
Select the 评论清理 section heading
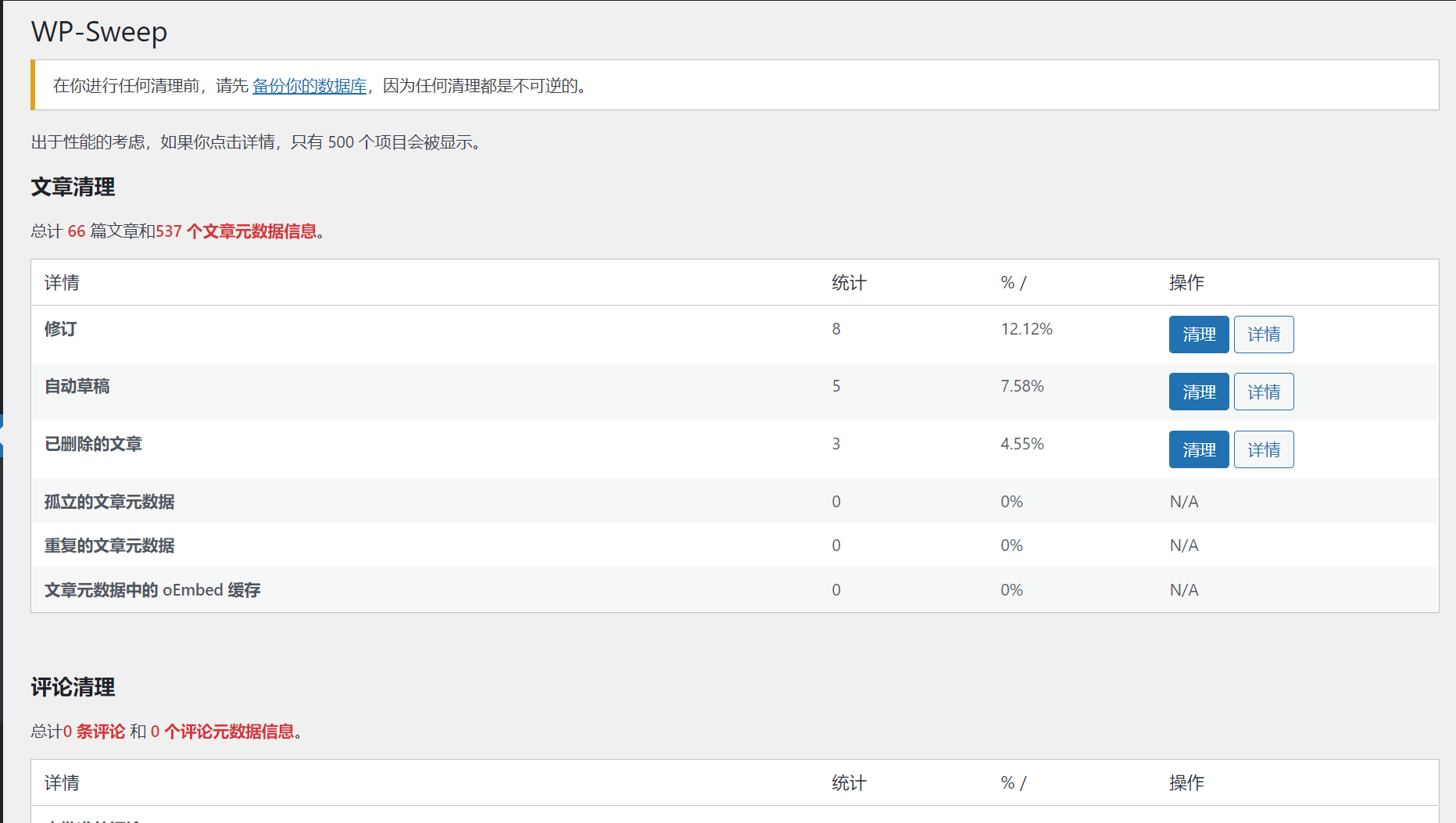click(x=73, y=687)
